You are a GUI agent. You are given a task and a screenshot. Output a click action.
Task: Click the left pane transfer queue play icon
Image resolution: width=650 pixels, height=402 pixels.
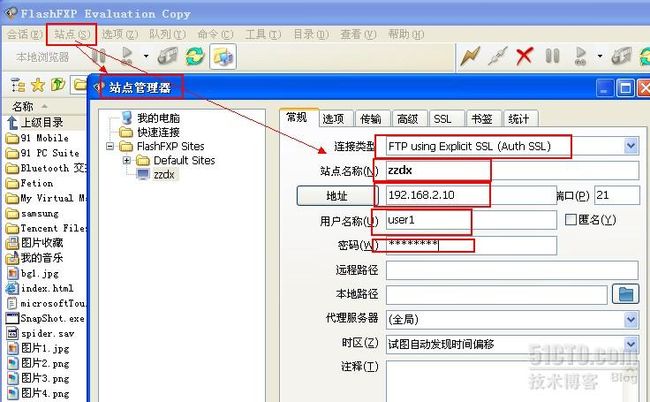[127, 56]
